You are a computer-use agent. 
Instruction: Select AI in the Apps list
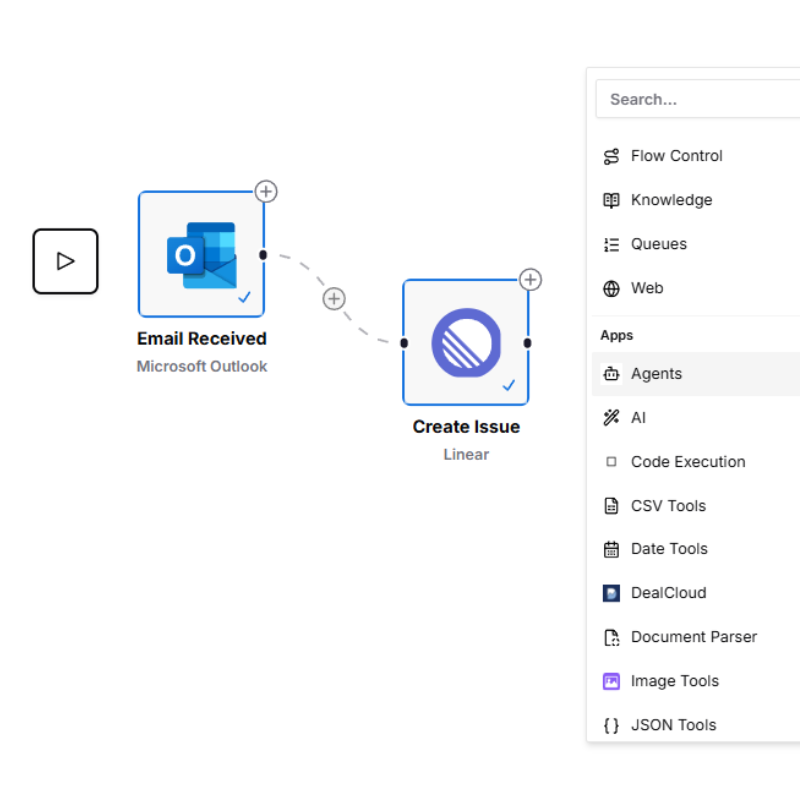click(x=696, y=418)
